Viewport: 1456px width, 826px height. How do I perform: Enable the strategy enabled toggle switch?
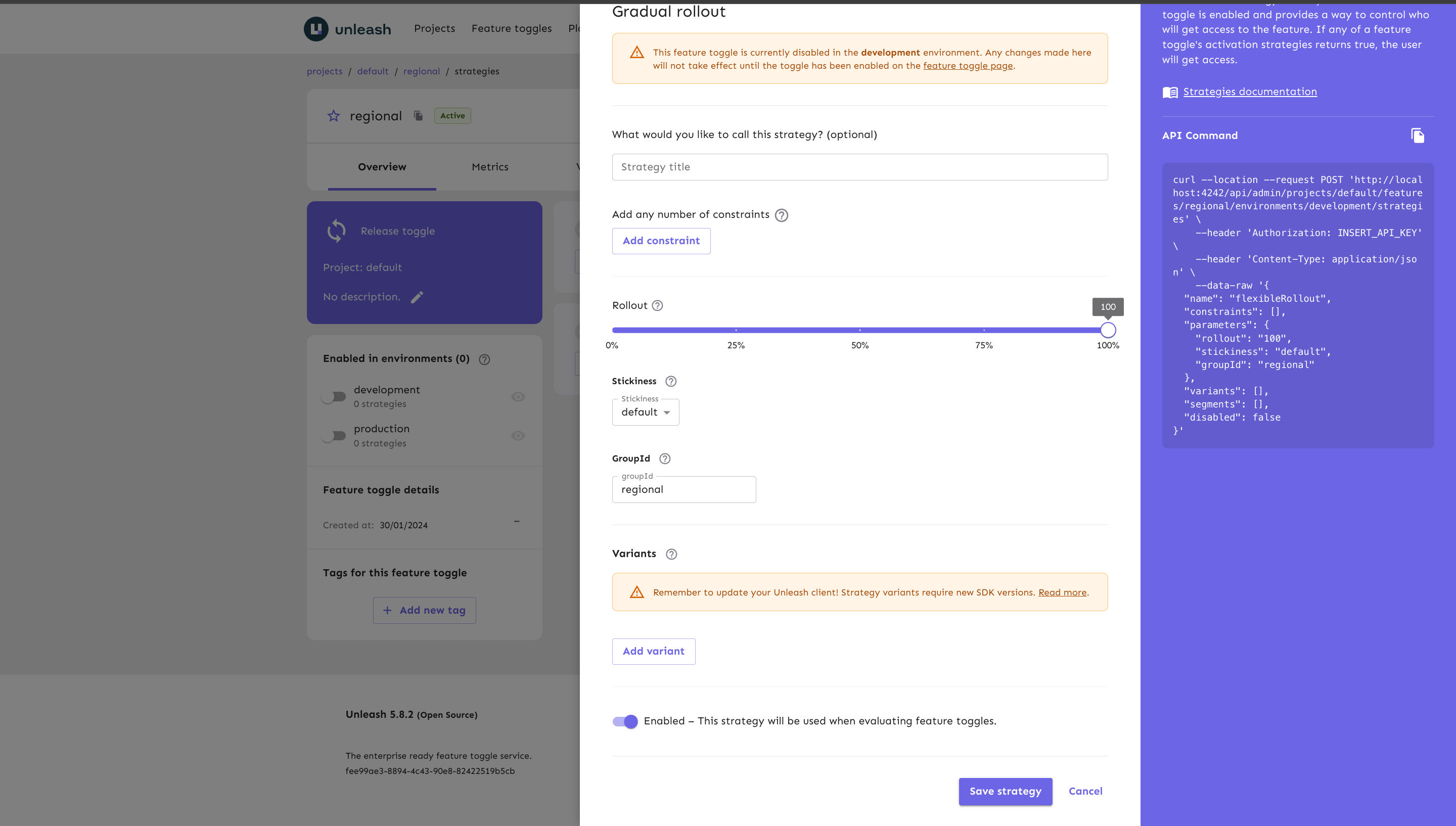click(x=625, y=720)
